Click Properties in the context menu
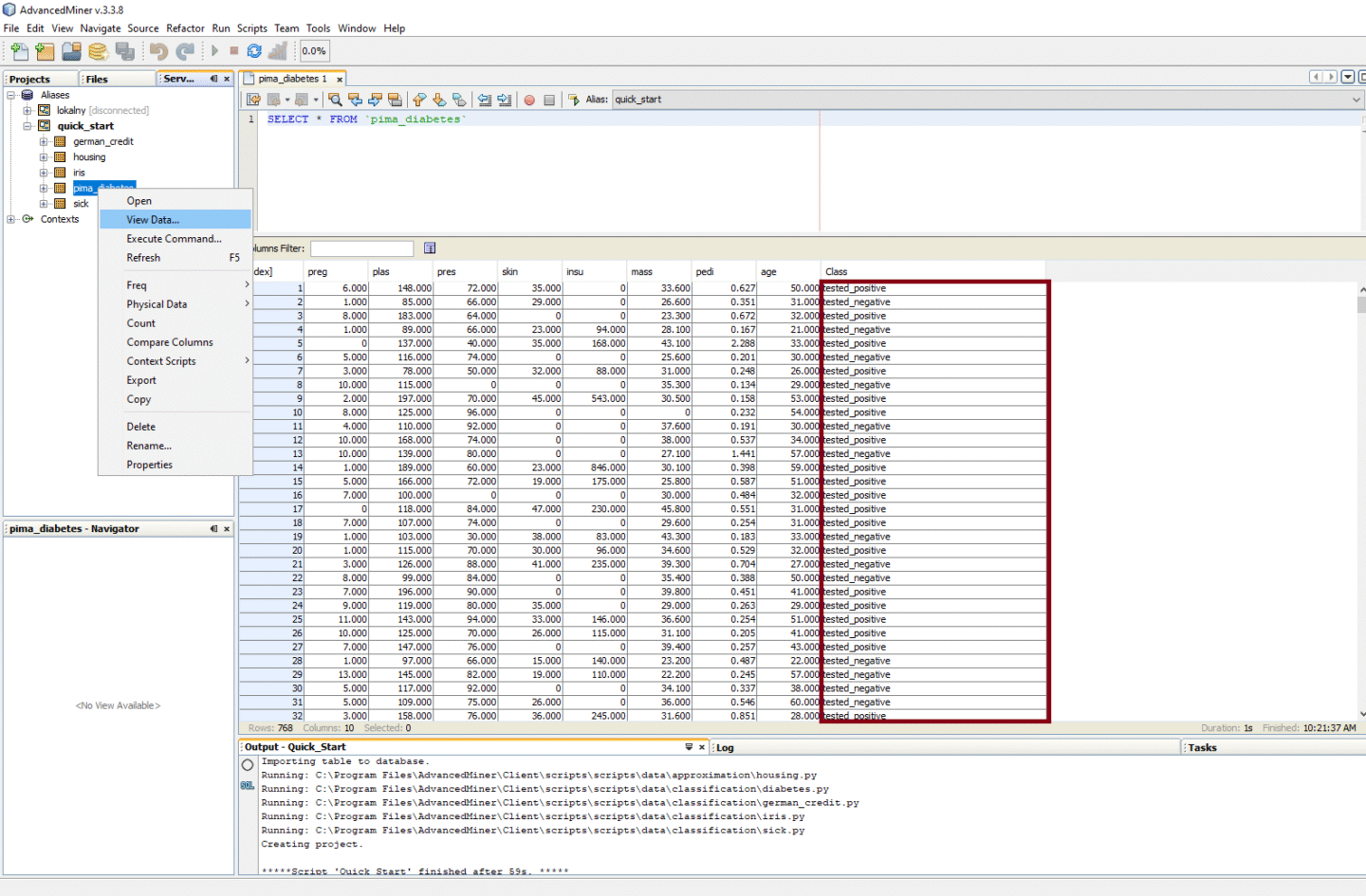Viewport: 1366px width, 896px height. click(175, 465)
